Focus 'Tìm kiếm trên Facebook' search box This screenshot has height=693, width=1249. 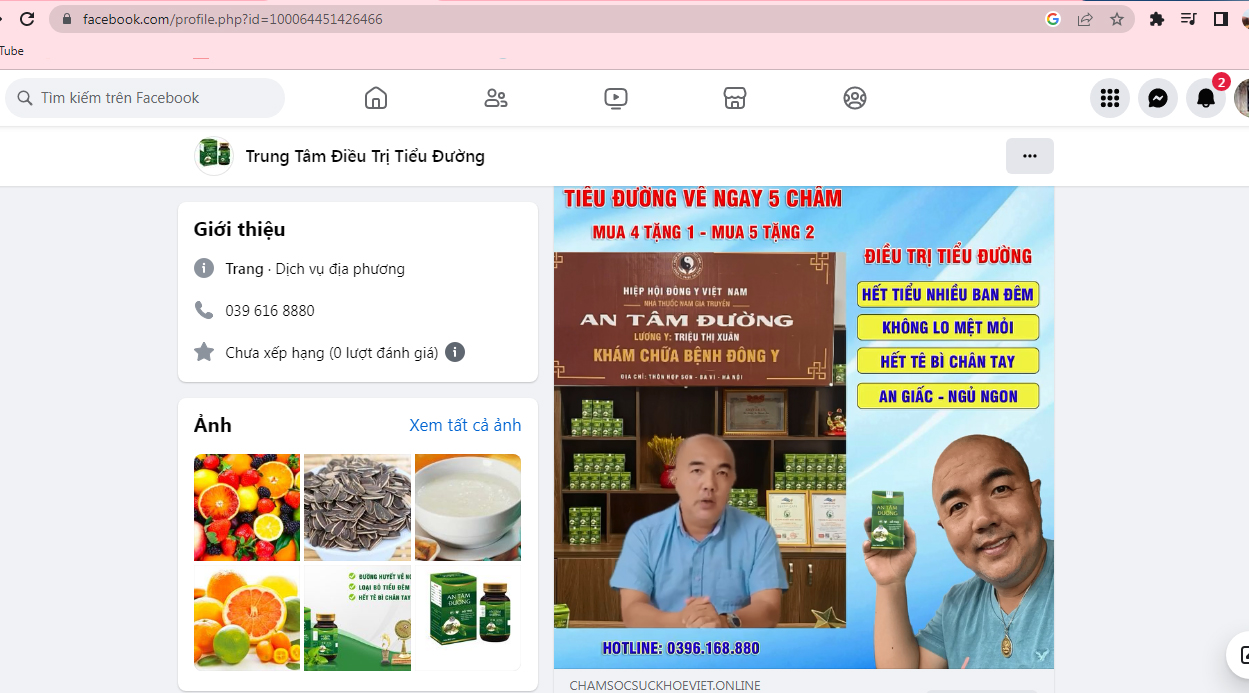pyautogui.click(x=150, y=98)
